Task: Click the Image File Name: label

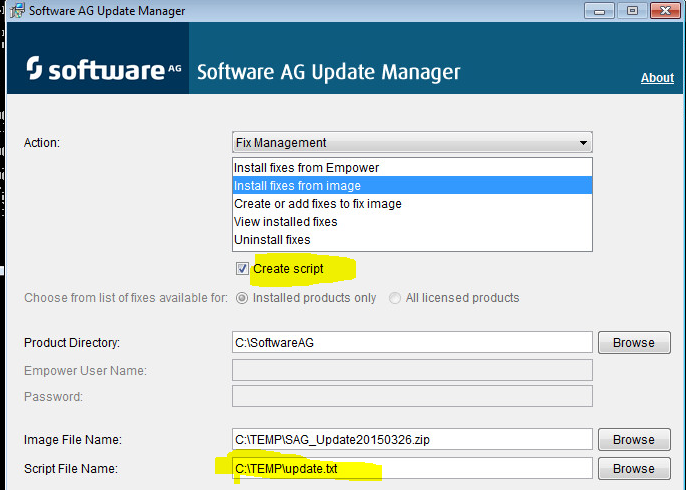Action: pyautogui.click(x=73, y=439)
